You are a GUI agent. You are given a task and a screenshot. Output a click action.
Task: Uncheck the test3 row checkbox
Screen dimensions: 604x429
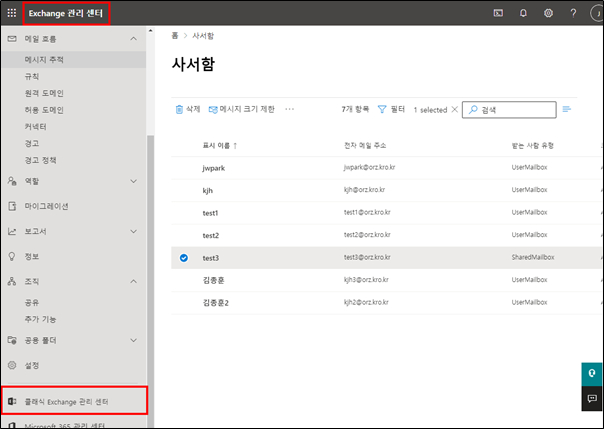pos(184,258)
